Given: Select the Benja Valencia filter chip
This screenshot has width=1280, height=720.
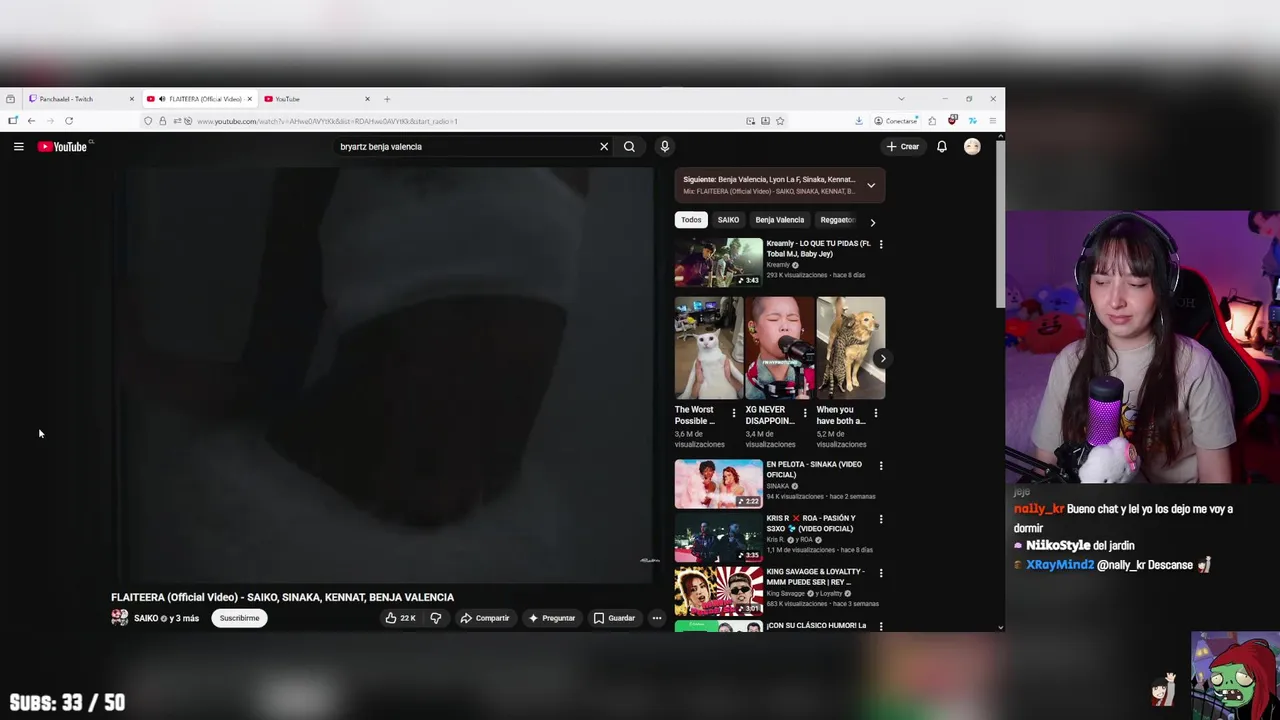Looking at the screenshot, I should click(x=780, y=220).
